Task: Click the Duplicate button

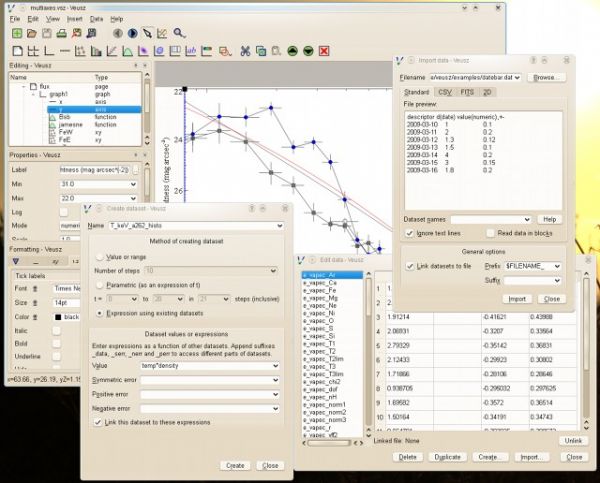Action: 448,455
